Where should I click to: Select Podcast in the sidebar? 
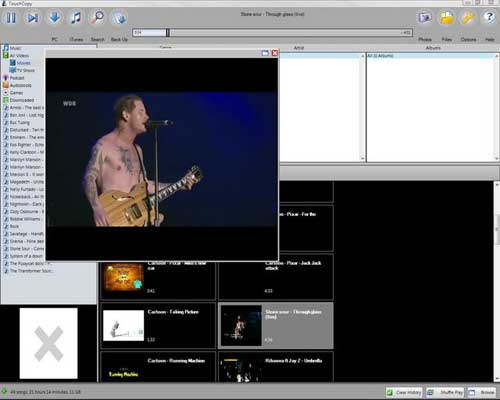click(x=17, y=78)
